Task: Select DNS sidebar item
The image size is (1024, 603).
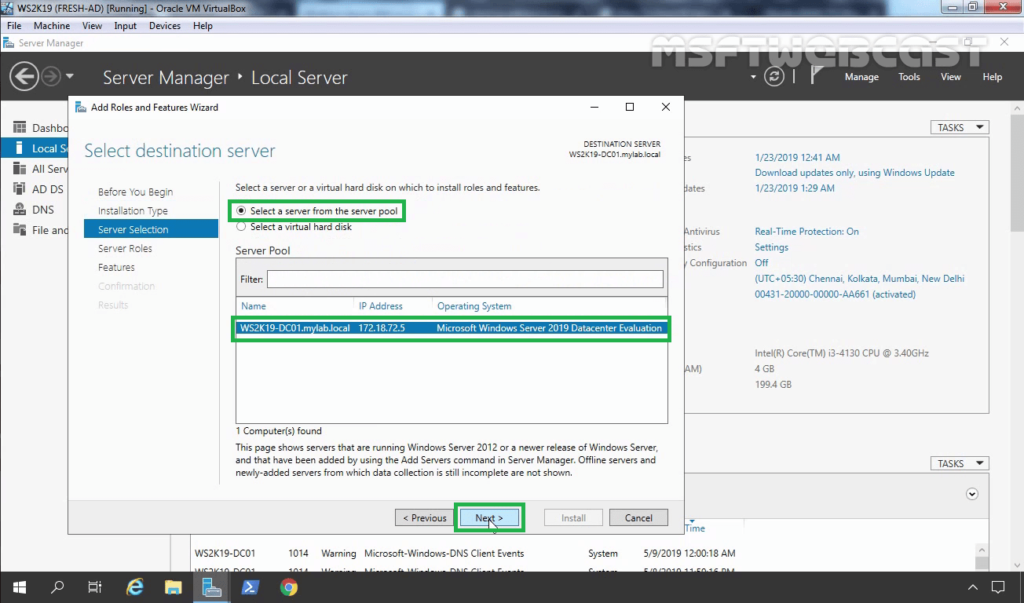Action: (34, 209)
